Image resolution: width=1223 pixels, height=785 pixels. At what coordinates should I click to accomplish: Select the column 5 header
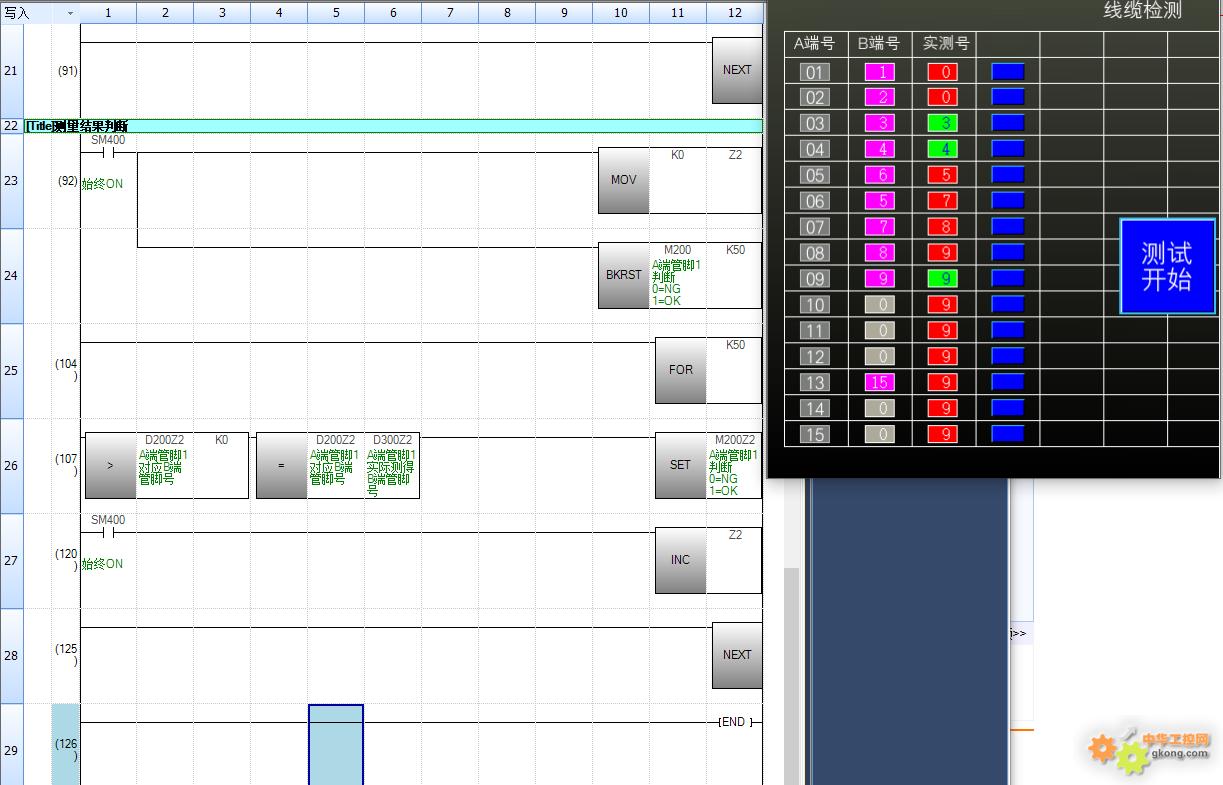[336, 13]
